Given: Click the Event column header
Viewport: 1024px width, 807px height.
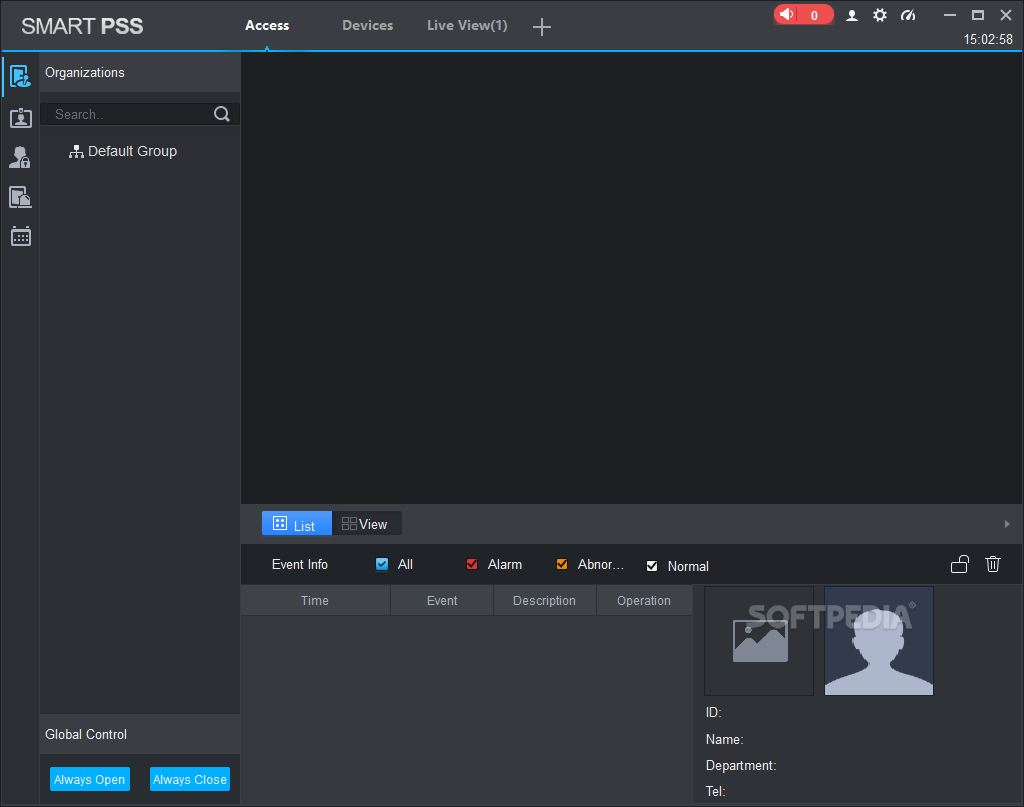Looking at the screenshot, I should click(442, 601).
